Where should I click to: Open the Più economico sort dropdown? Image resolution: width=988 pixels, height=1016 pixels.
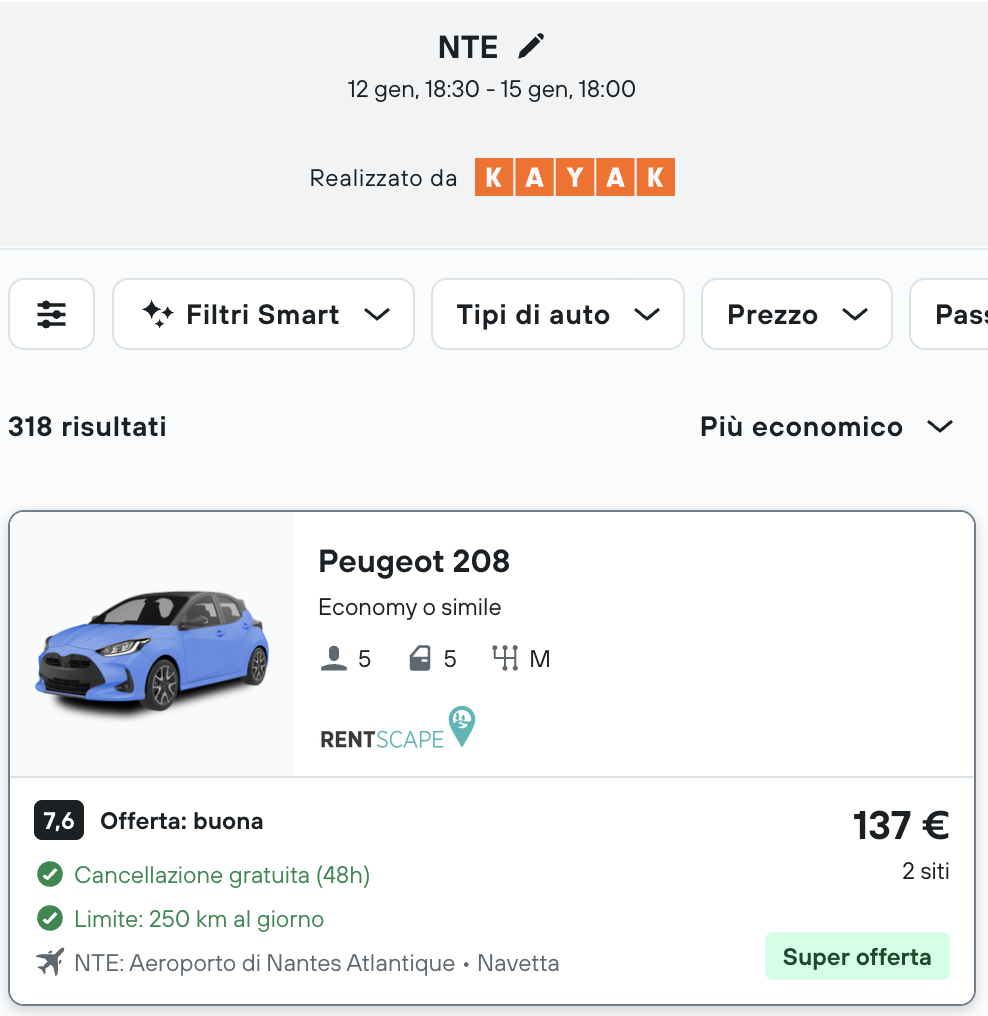click(827, 427)
